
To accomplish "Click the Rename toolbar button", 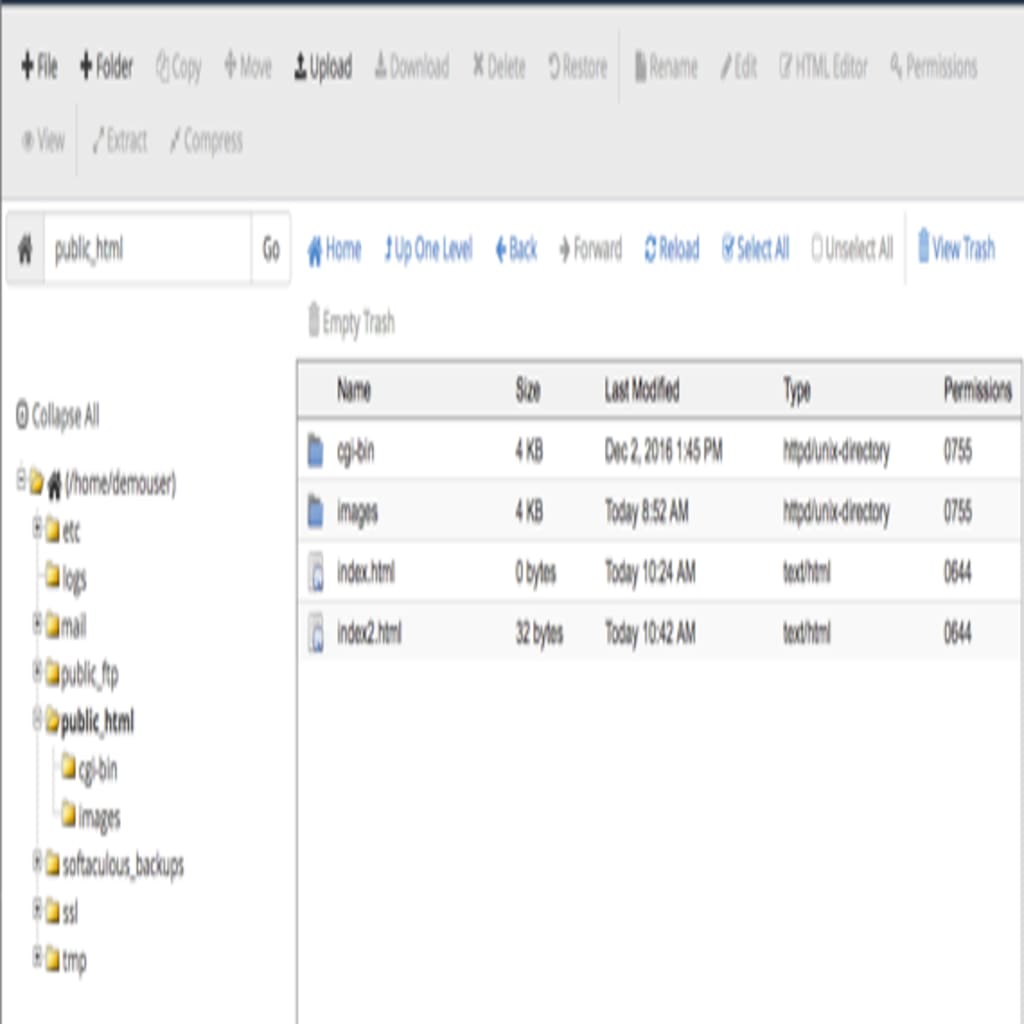I will coord(666,67).
